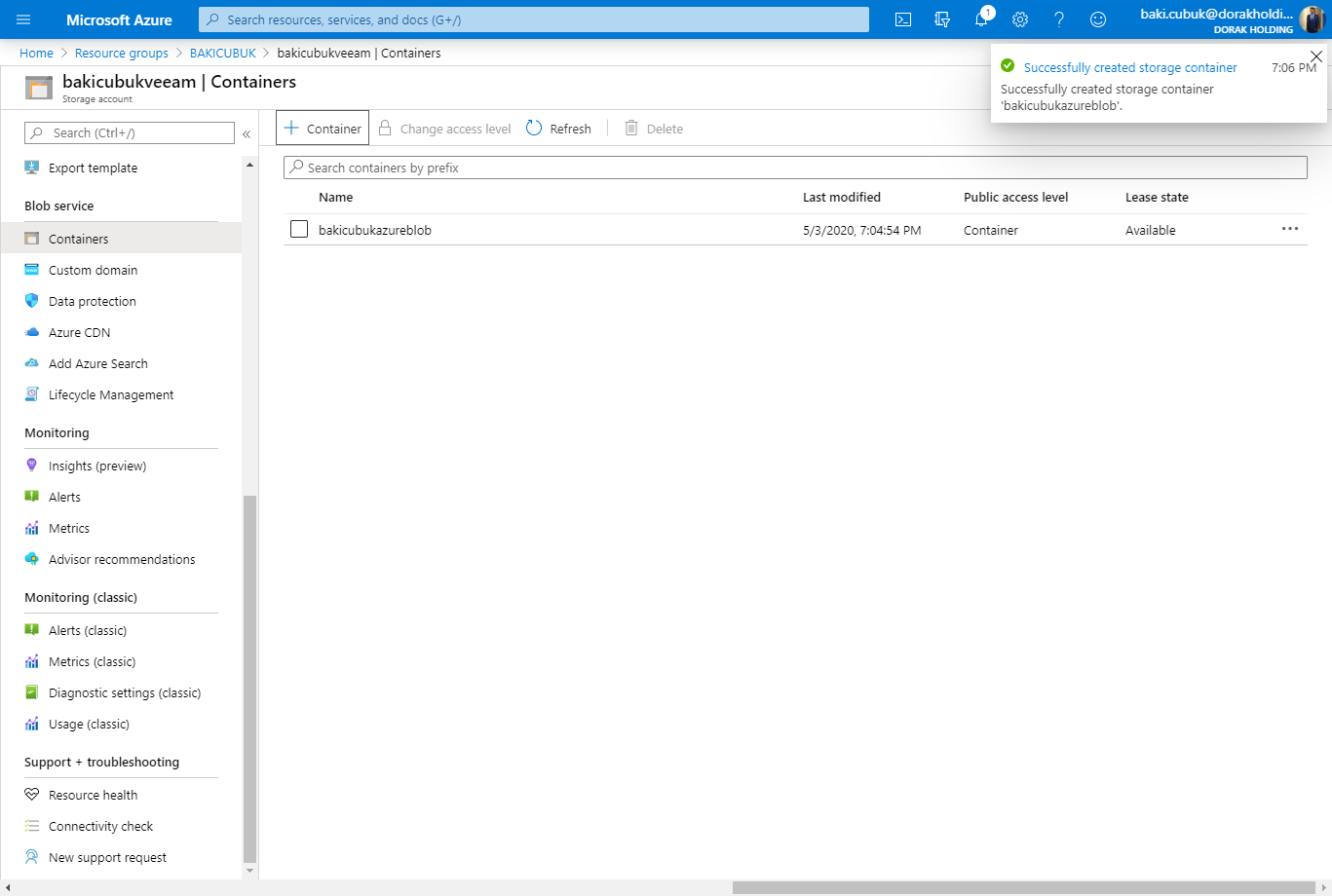Click the Custom domain icon
1332x896 pixels.
[x=32, y=270]
